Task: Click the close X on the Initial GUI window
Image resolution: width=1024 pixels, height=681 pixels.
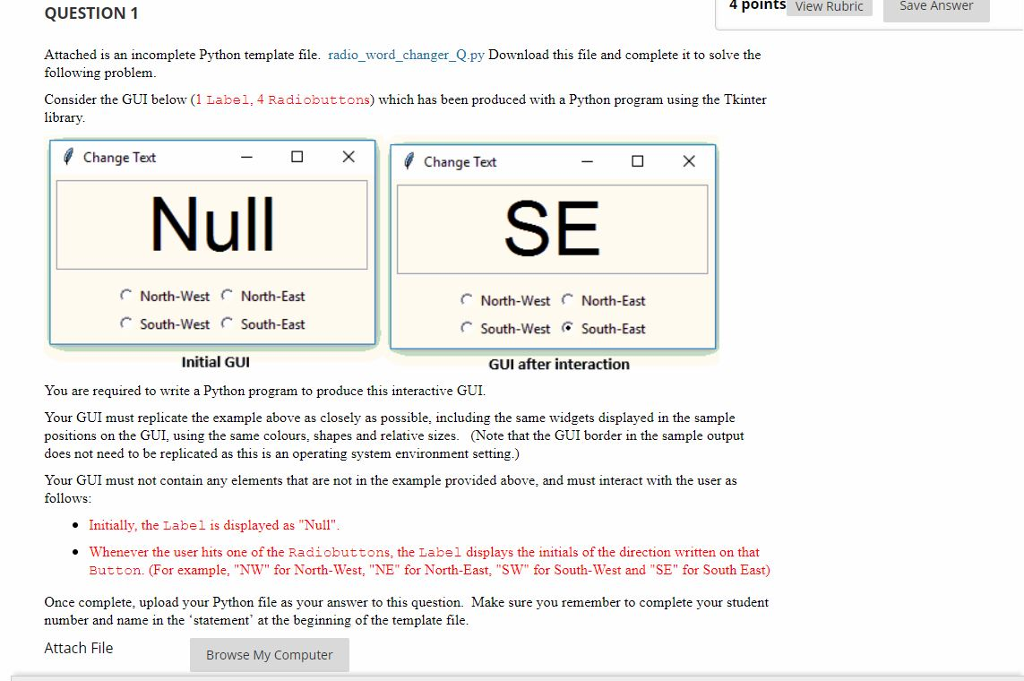Action: 348,157
